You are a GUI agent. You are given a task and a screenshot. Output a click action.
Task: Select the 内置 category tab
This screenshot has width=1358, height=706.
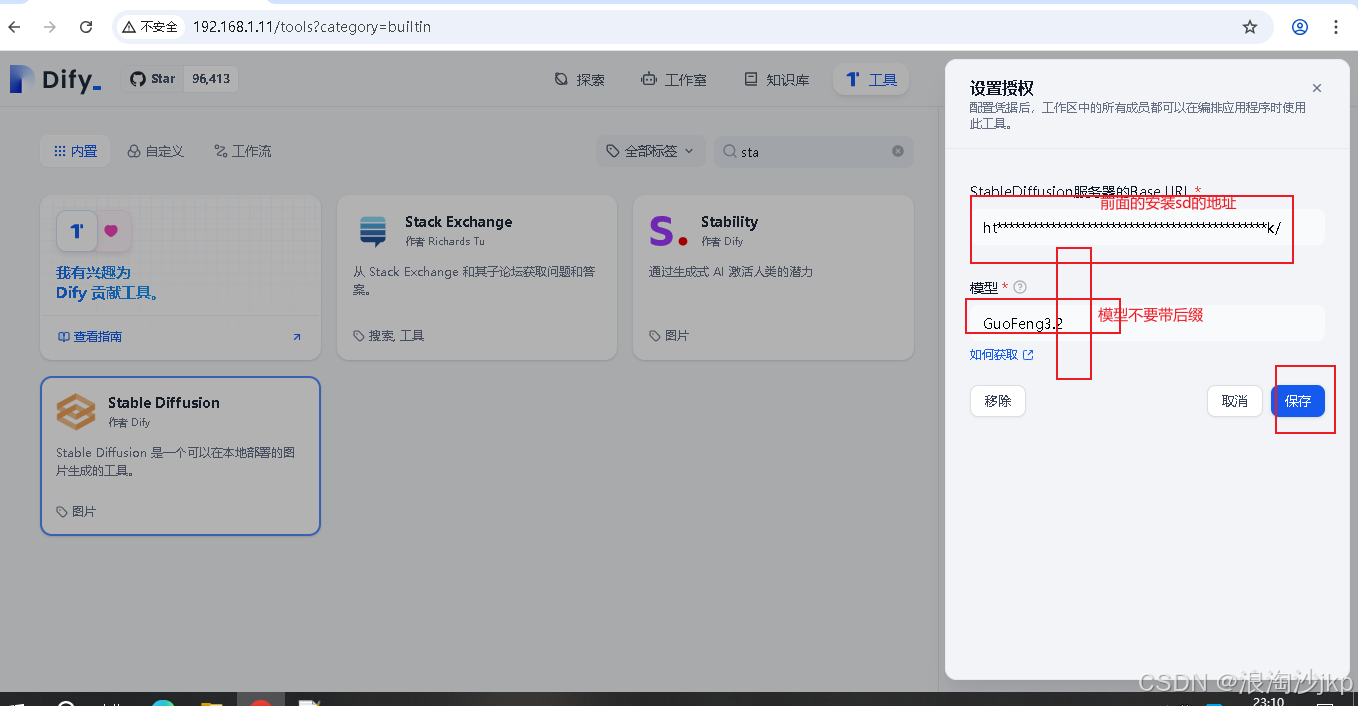(75, 151)
